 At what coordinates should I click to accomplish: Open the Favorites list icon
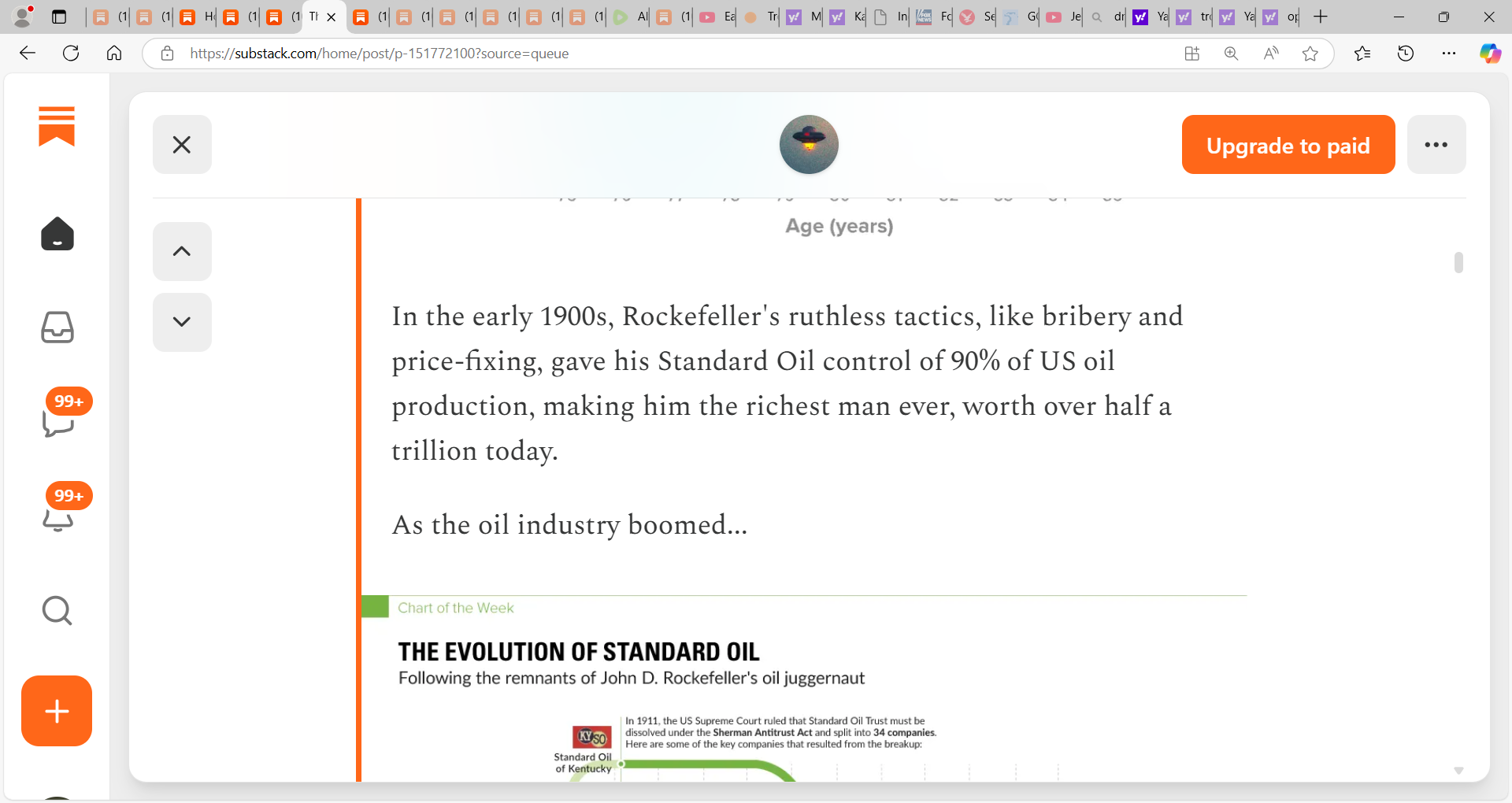click(1362, 54)
